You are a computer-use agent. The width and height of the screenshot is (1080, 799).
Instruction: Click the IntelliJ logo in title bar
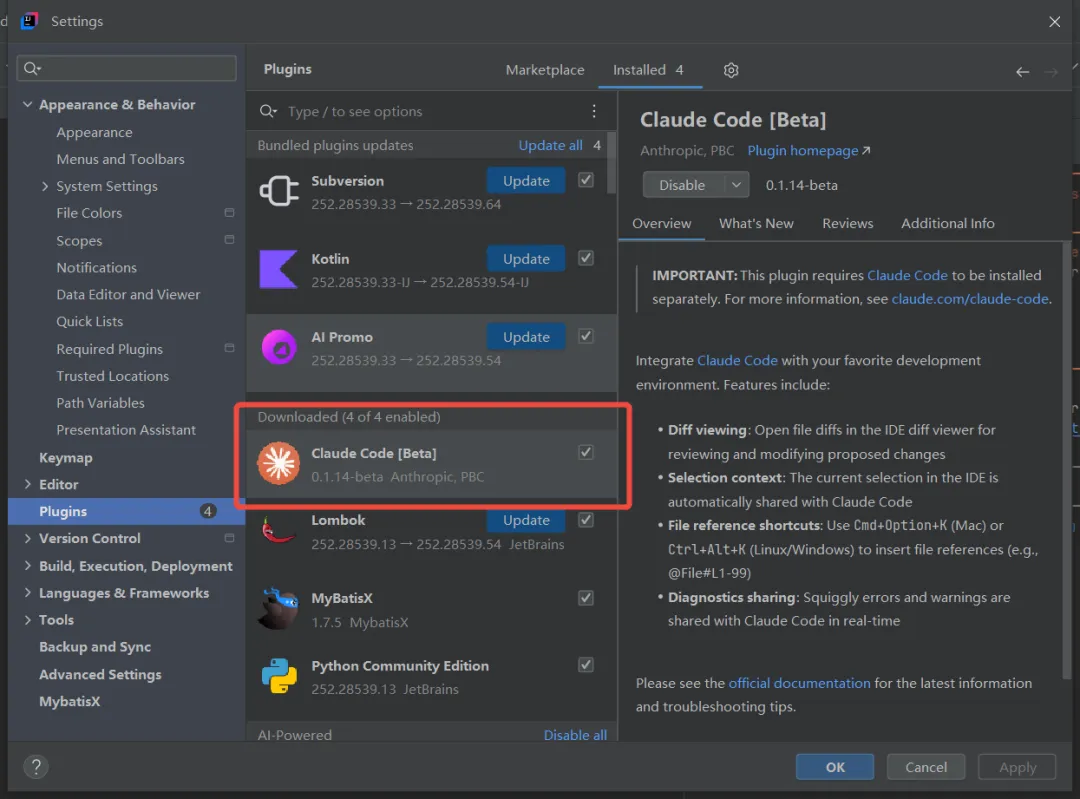click(x=29, y=21)
